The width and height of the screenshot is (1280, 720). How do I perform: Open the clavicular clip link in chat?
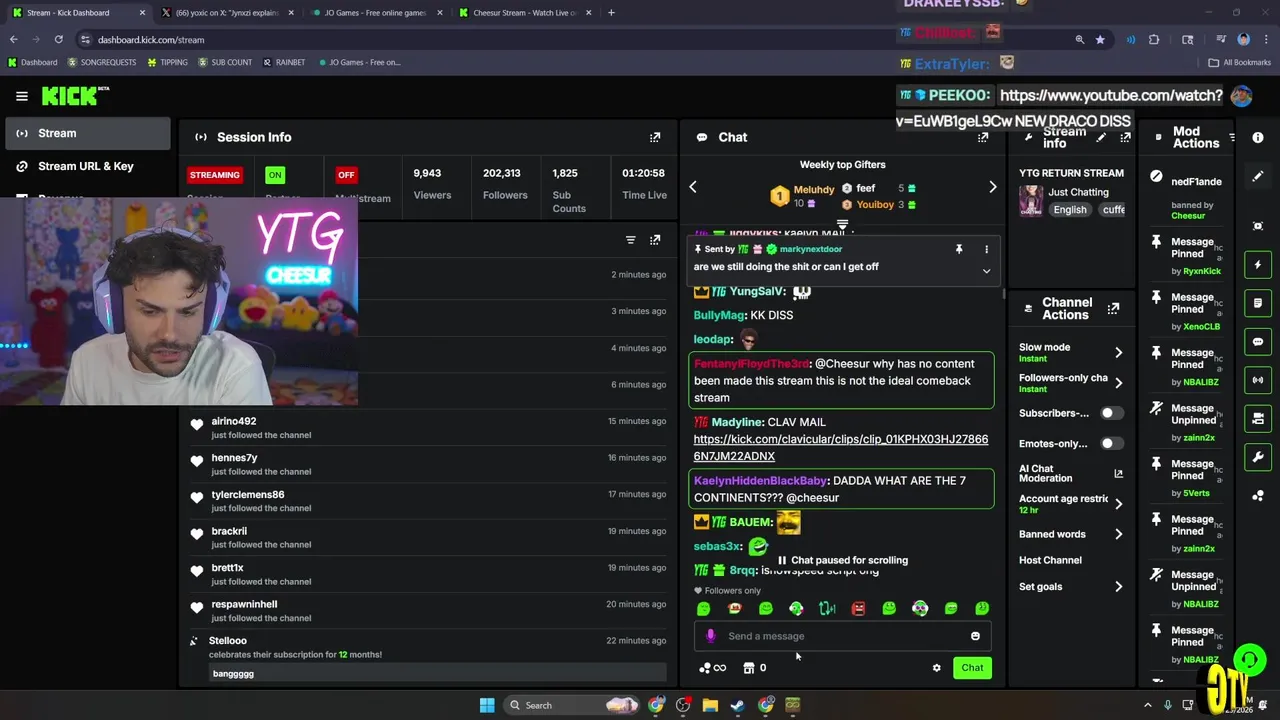pos(840,448)
